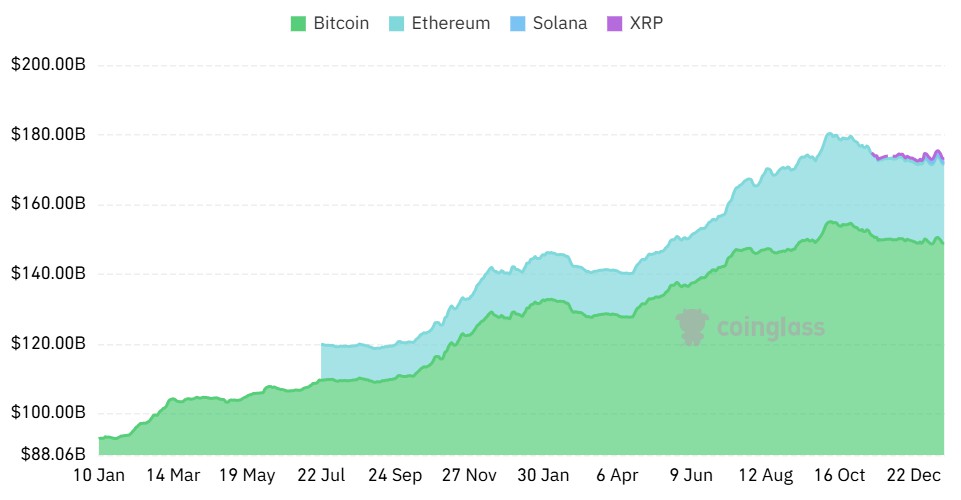Click the purple XRP legend swatch

coord(615,22)
